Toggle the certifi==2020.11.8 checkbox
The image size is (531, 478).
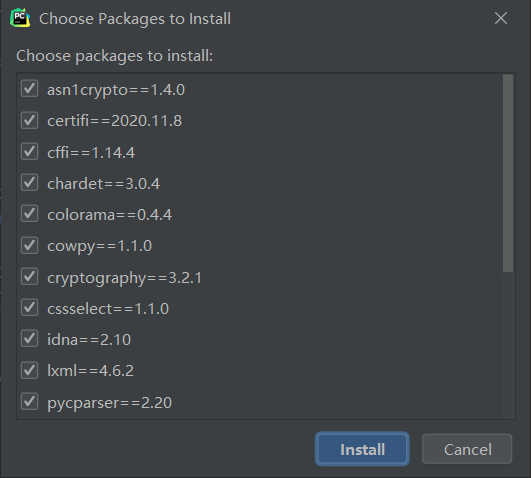29,120
